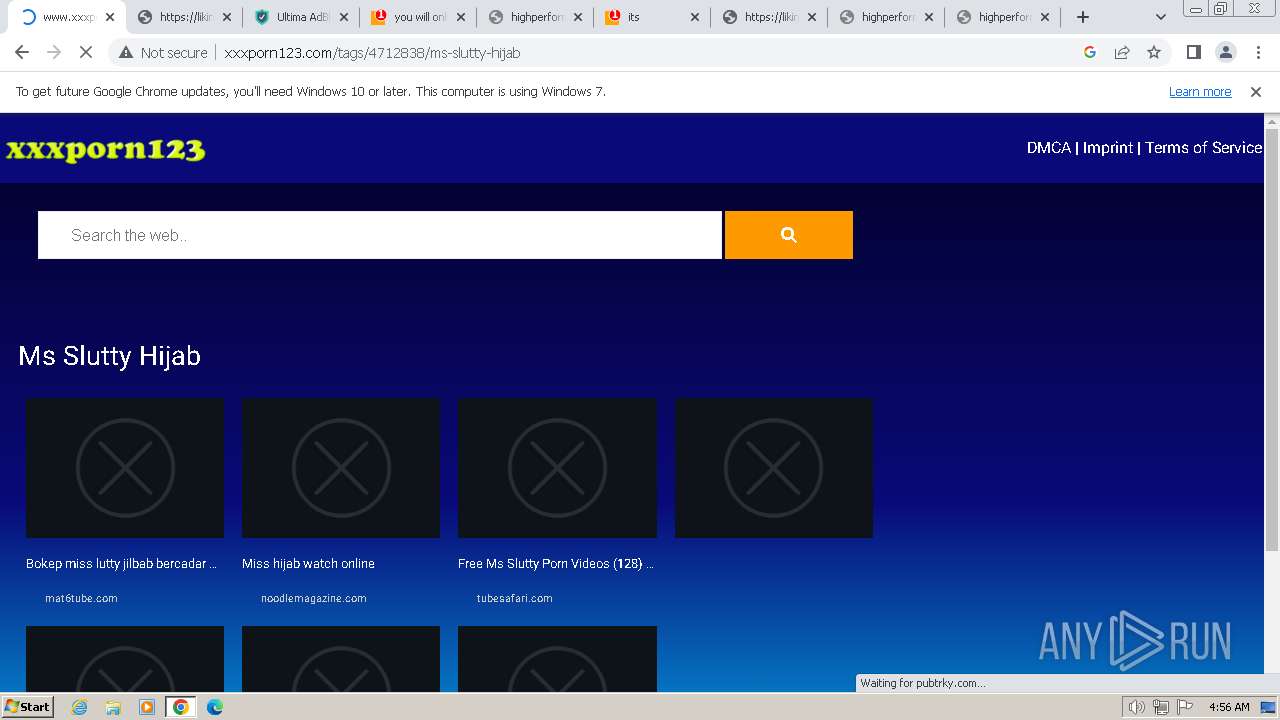Launch Internet Explorer from the taskbar

click(x=79, y=707)
